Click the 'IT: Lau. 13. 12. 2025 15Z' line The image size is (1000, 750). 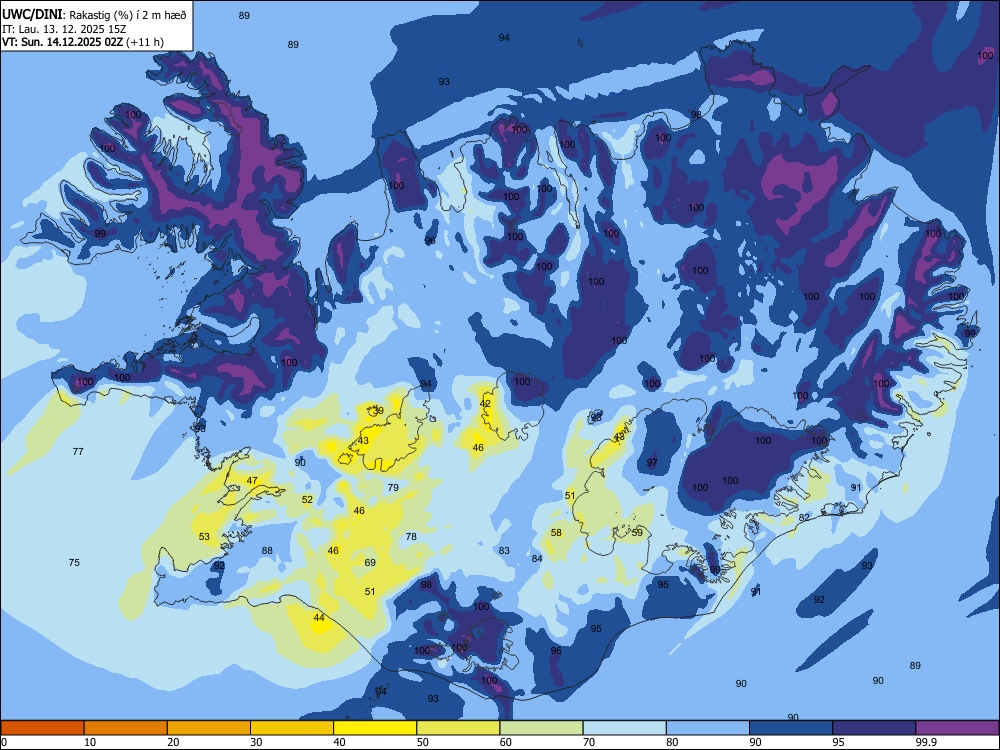[66, 29]
